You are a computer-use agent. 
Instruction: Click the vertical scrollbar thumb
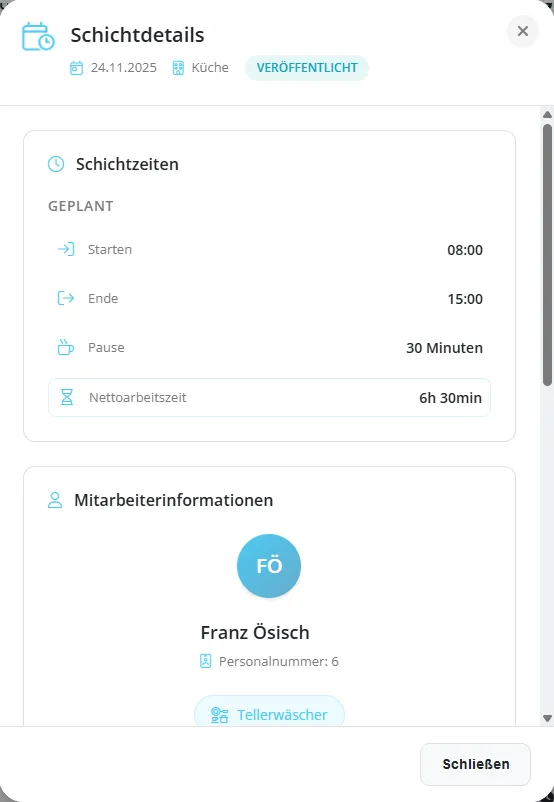547,254
